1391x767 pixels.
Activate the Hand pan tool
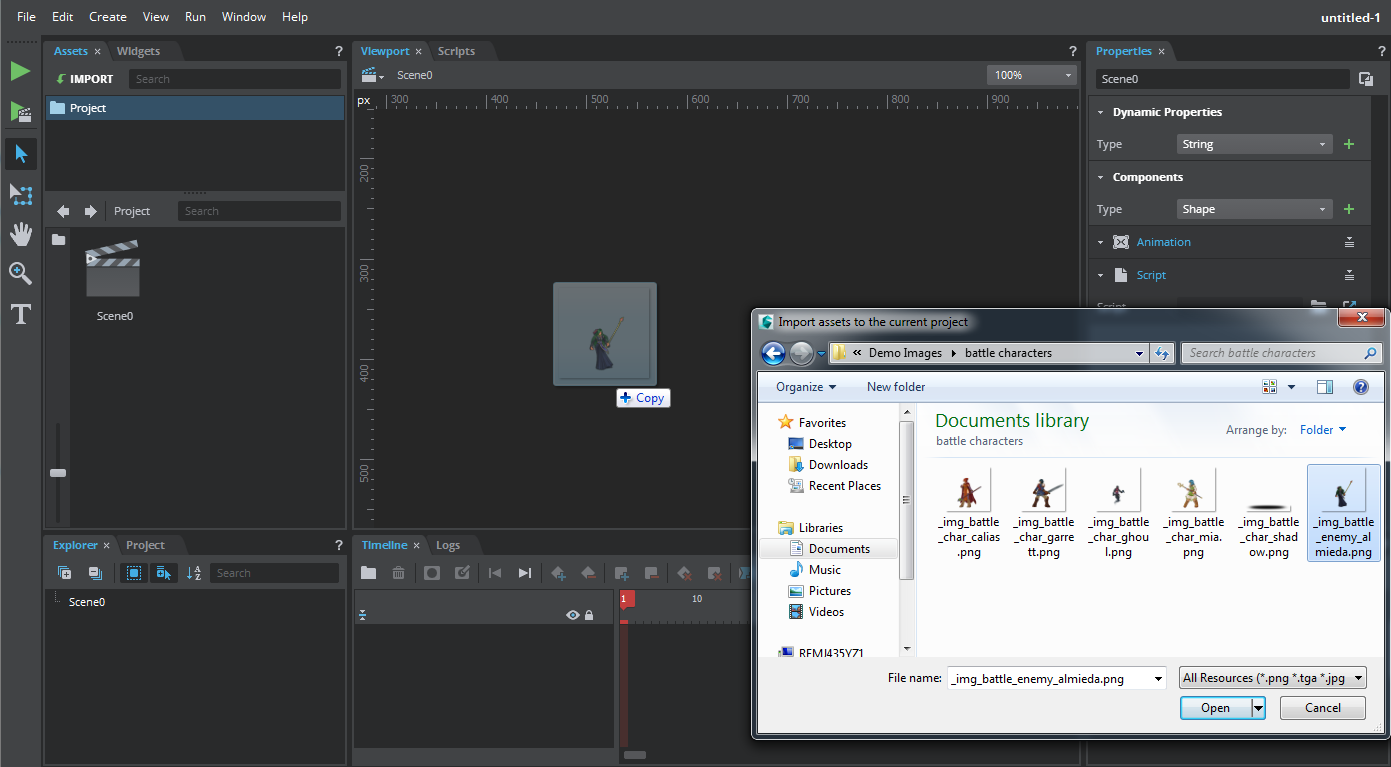tap(21, 234)
